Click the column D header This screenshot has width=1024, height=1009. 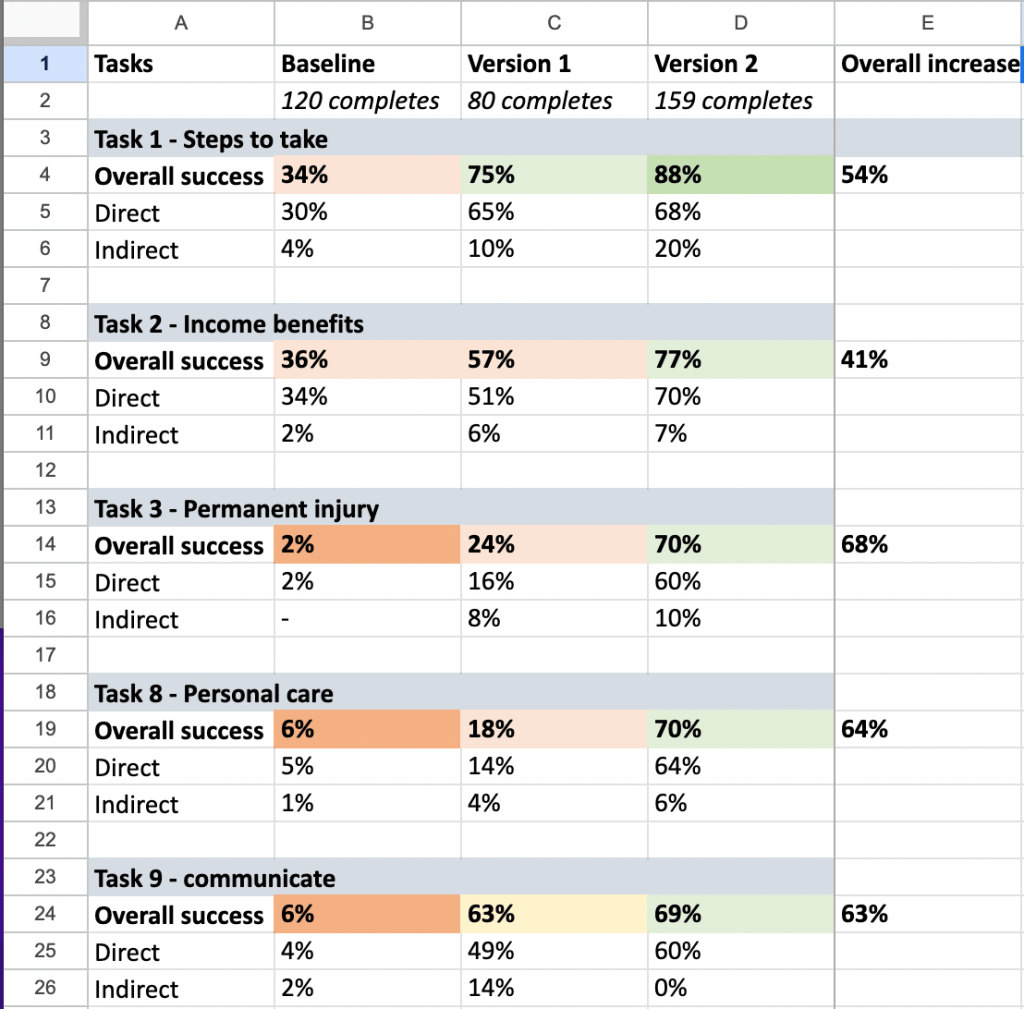point(741,22)
